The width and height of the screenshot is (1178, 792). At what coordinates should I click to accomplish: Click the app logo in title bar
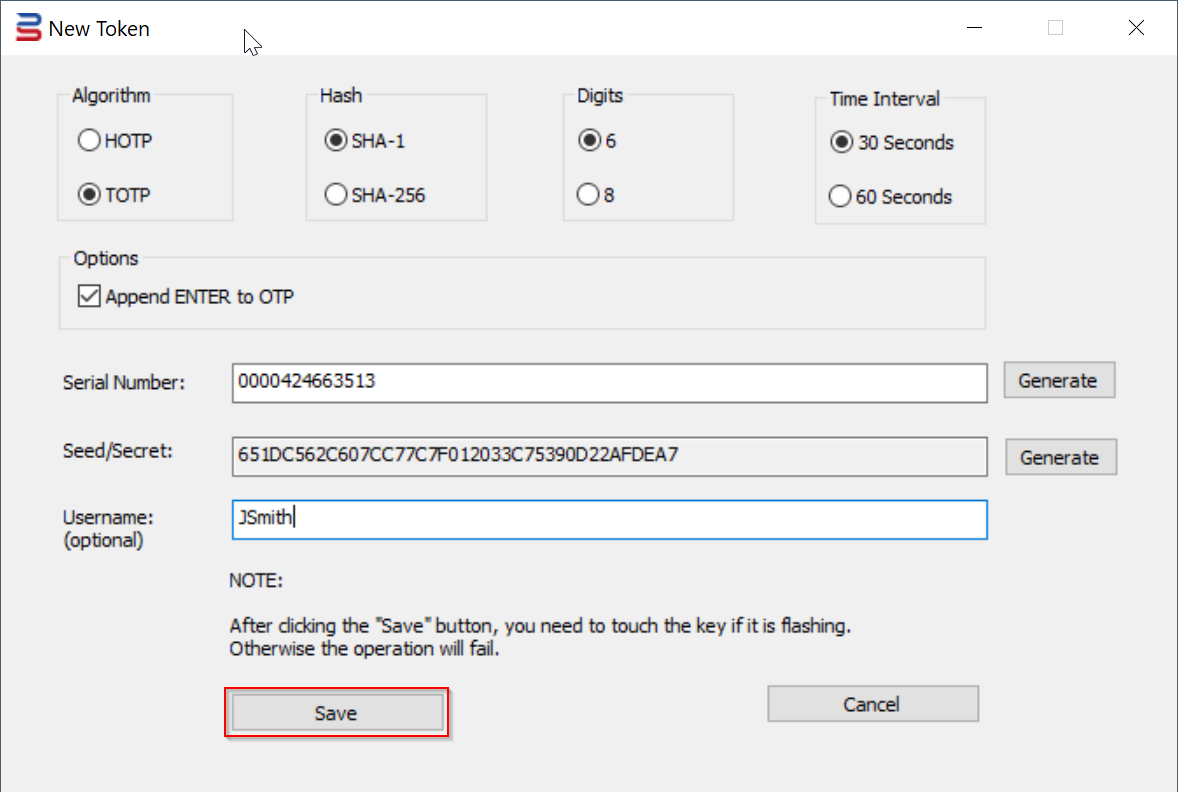[x=29, y=28]
